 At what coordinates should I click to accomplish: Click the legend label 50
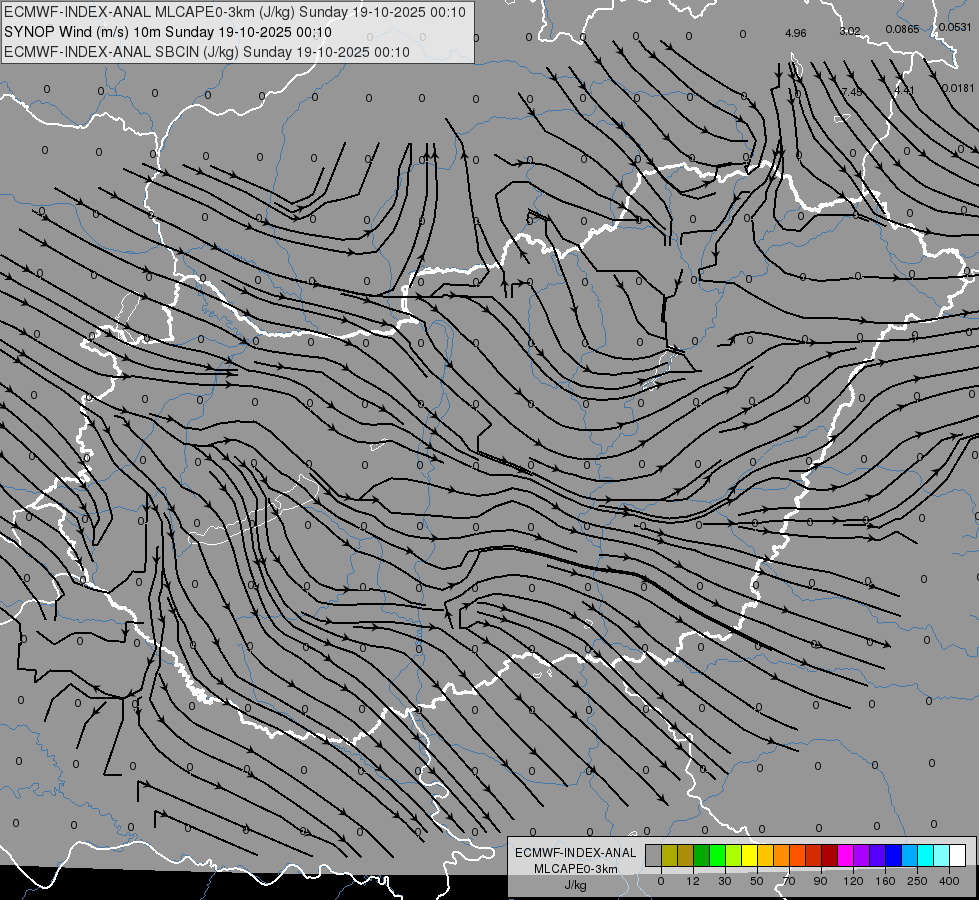(757, 881)
